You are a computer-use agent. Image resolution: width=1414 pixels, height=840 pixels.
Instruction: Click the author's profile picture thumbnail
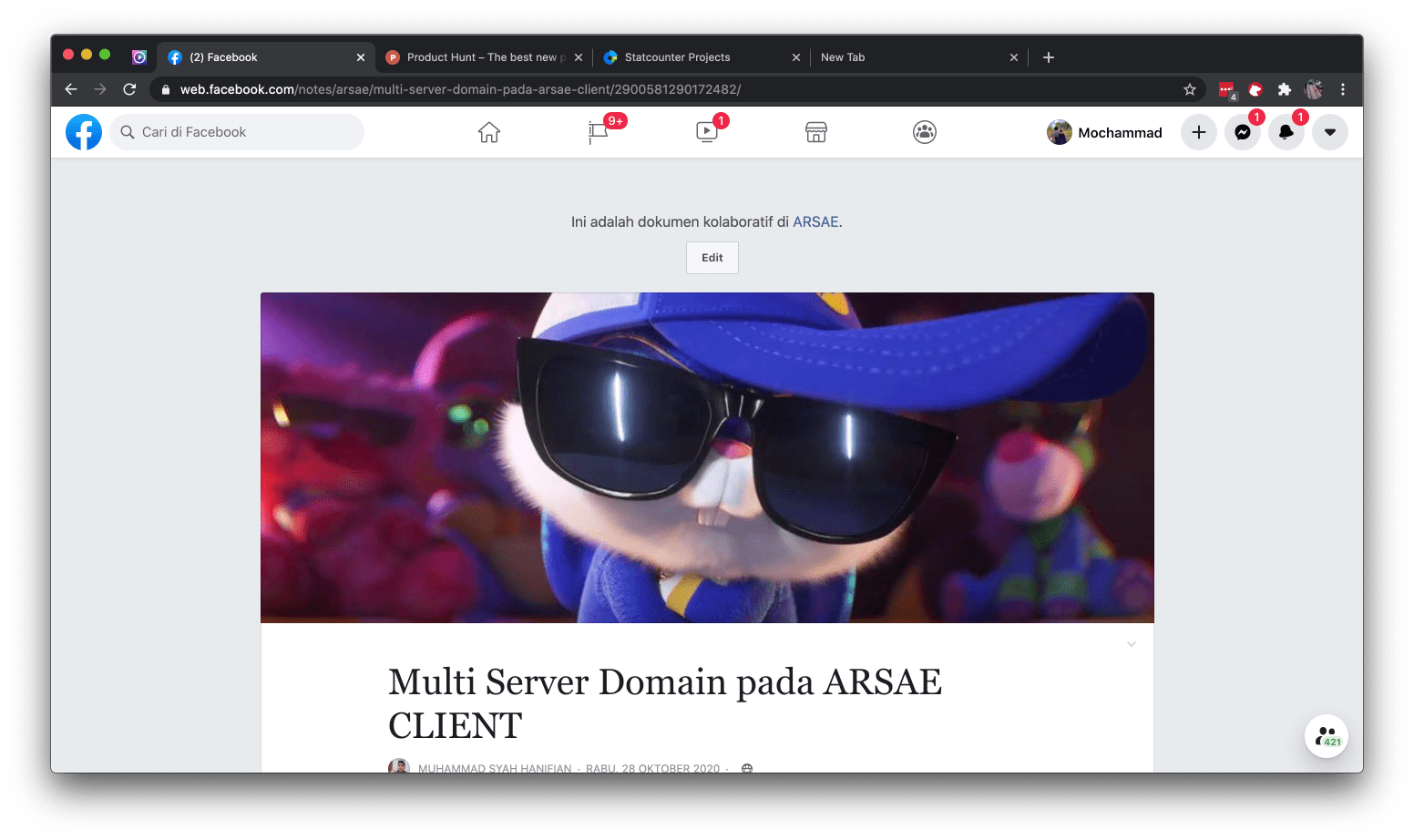point(399,767)
